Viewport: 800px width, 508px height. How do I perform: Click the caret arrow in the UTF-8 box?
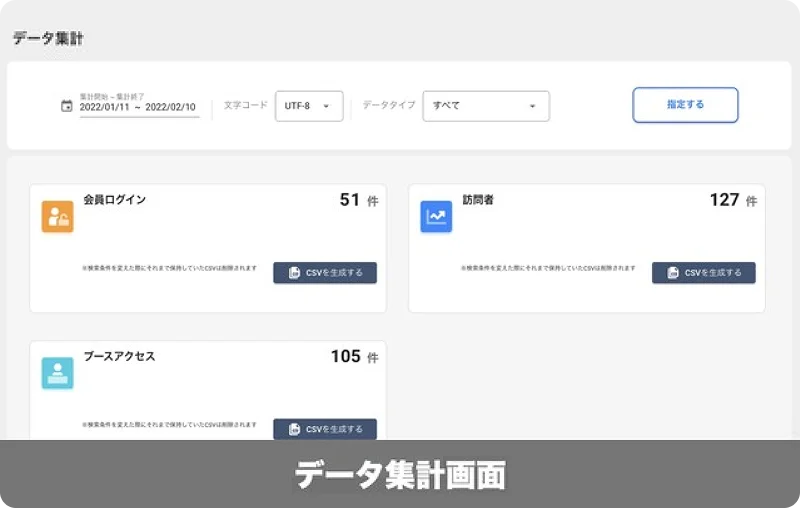point(326,106)
